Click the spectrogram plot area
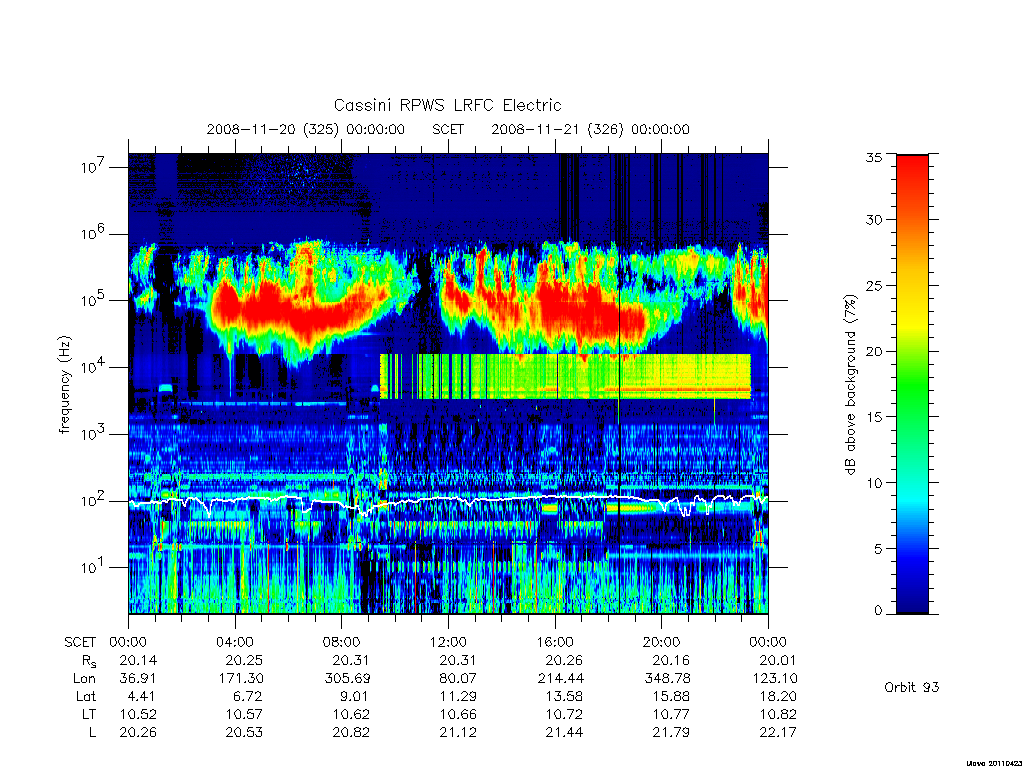1024x768 pixels. [448, 384]
